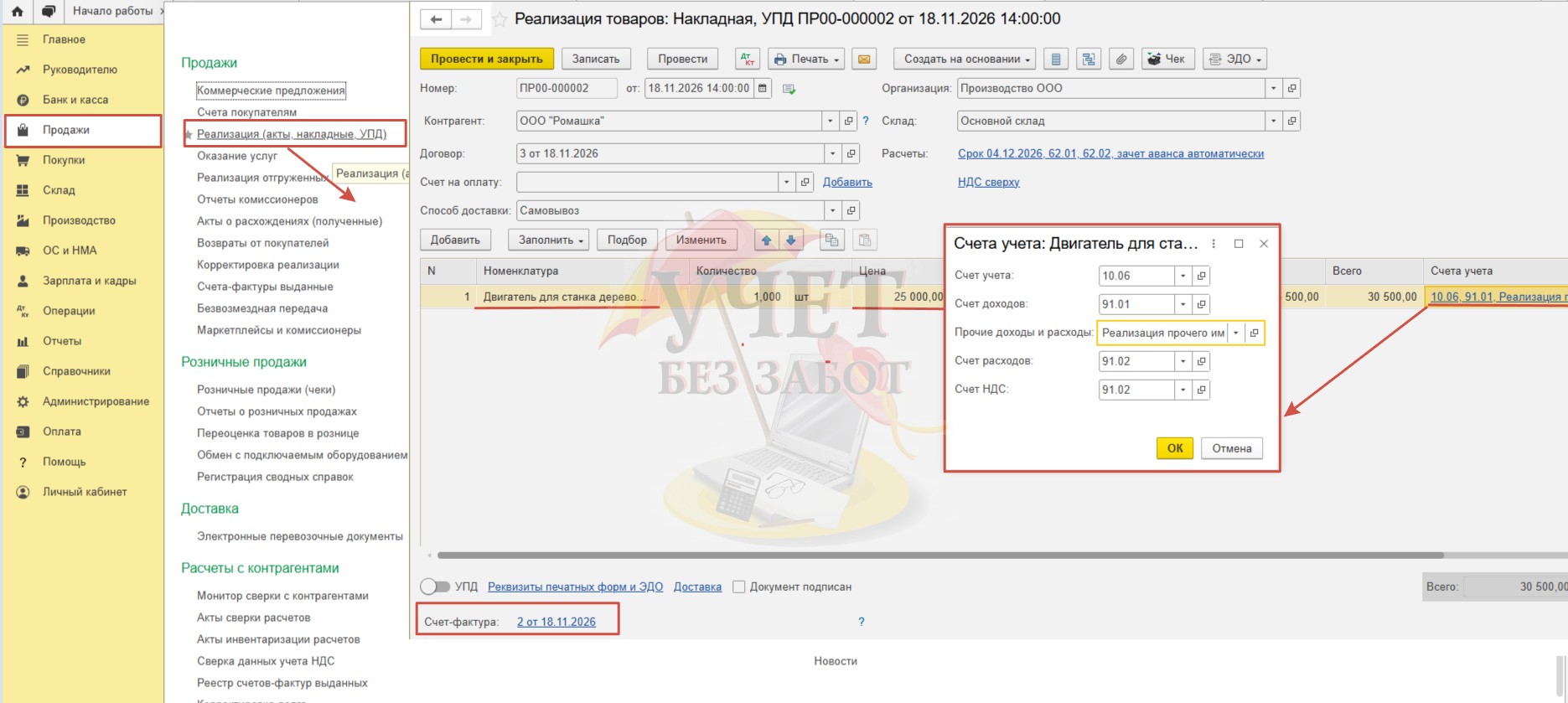Viewport: 1568px width, 703px height.
Task: Open the НДС сверху link
Action: [989, 182]
